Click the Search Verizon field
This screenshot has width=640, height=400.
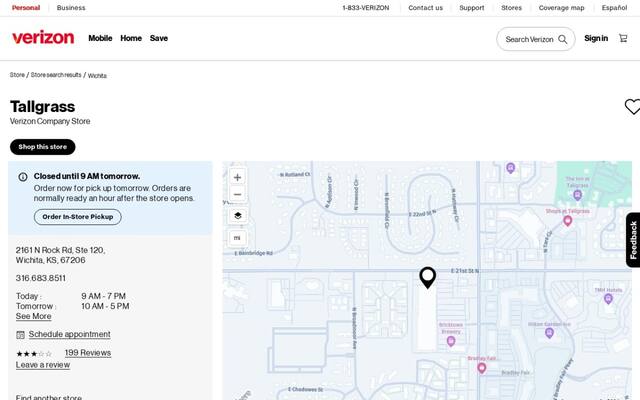click(x=536, y=39)
